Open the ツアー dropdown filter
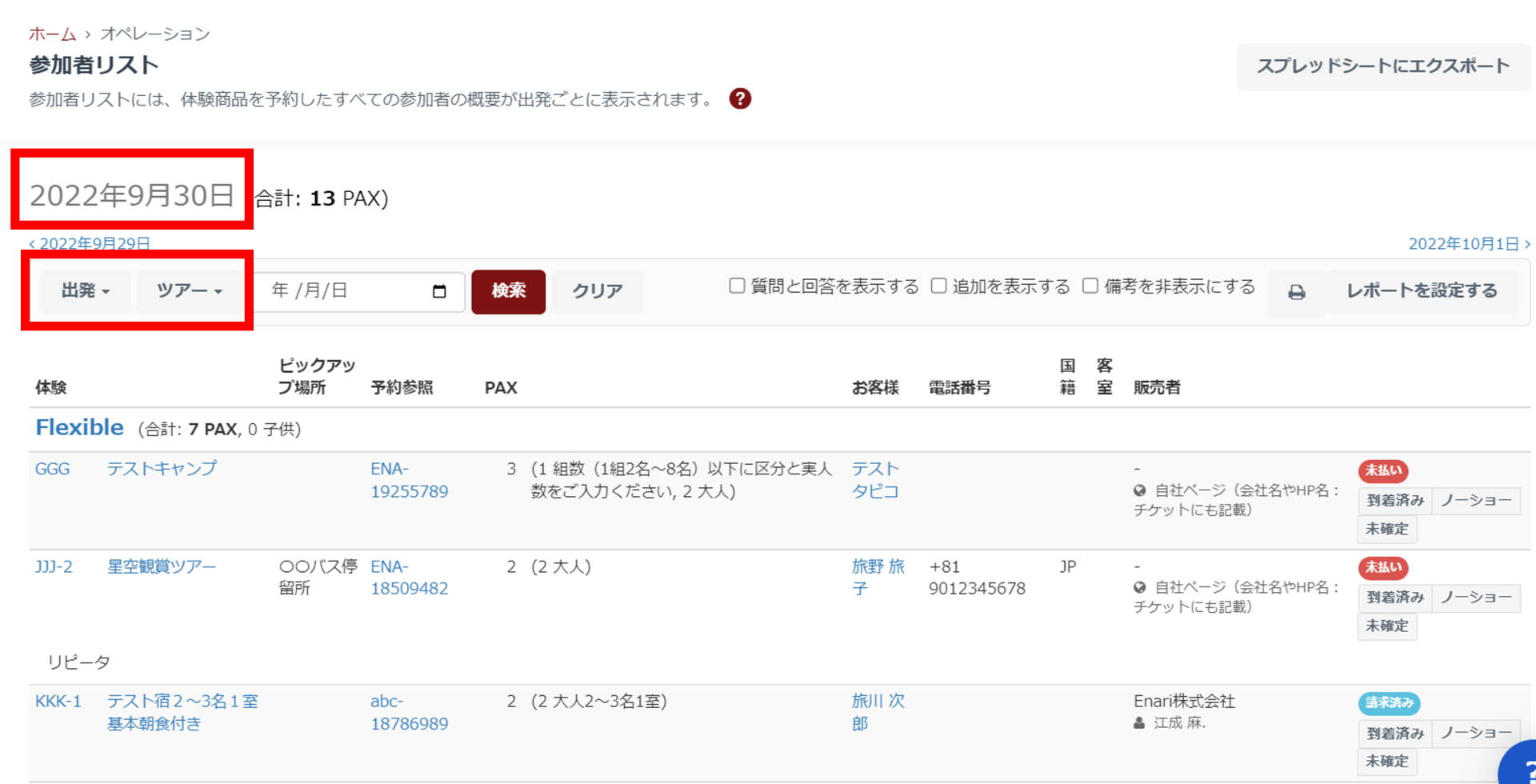The width and height of the screenshot is (1536, 784). pos(189,290)
